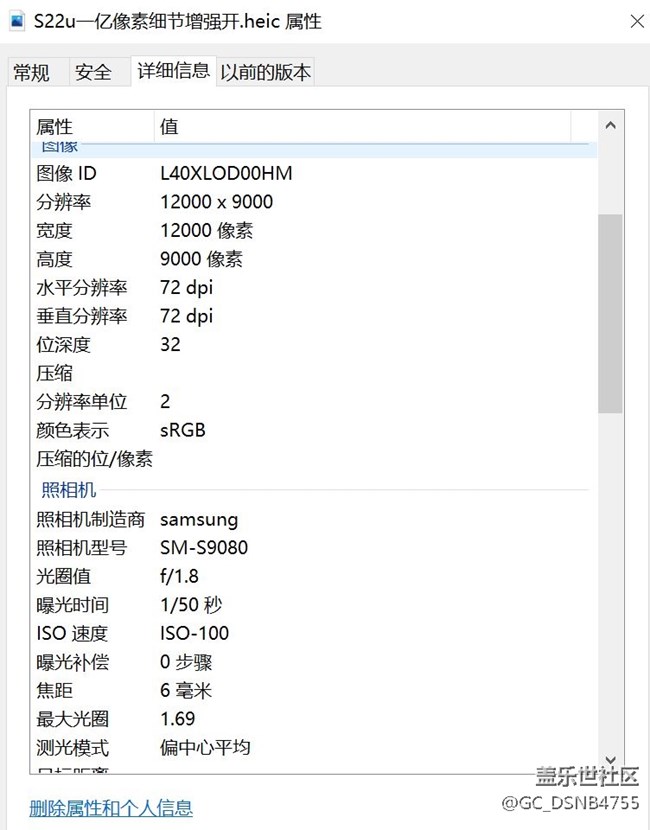Click the file icon in title bar
This screenshot has width=650, height=830.
[17, 21]
